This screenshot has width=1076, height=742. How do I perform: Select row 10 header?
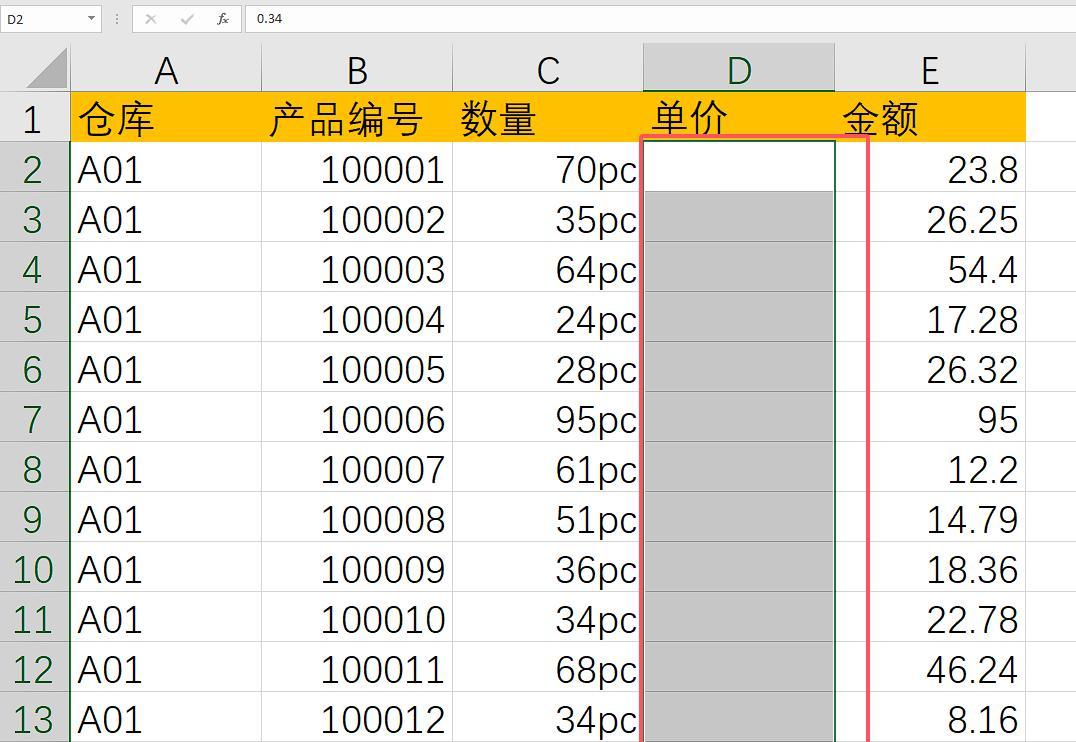point(34,568)
